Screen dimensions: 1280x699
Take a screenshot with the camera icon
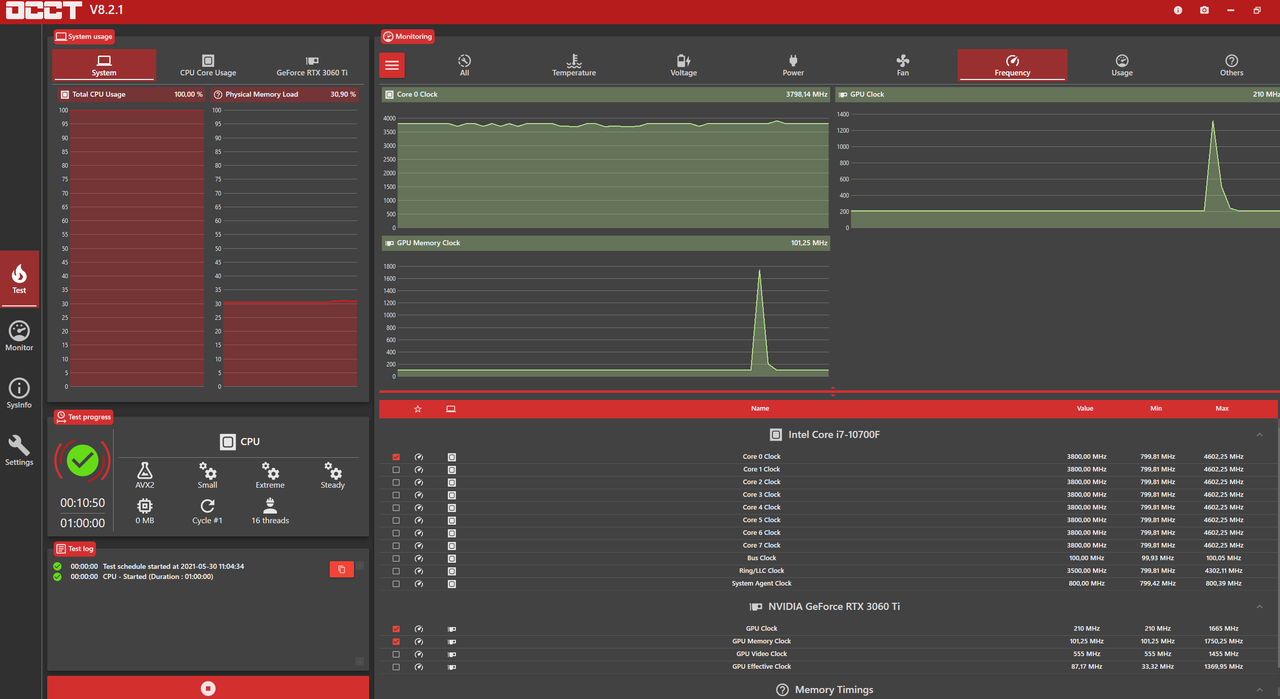1204,10
